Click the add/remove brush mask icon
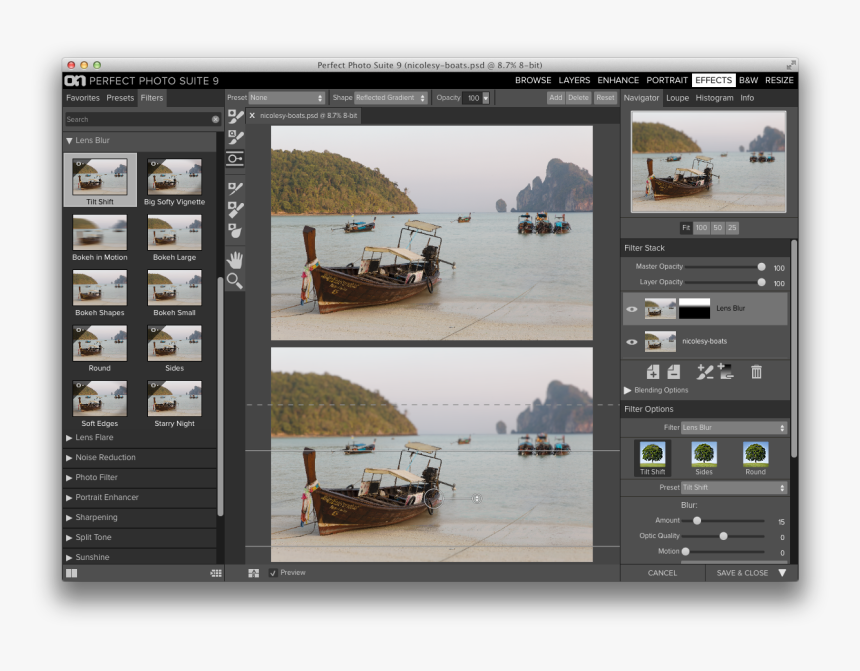The image size is (860, 671). click(704, 372)
